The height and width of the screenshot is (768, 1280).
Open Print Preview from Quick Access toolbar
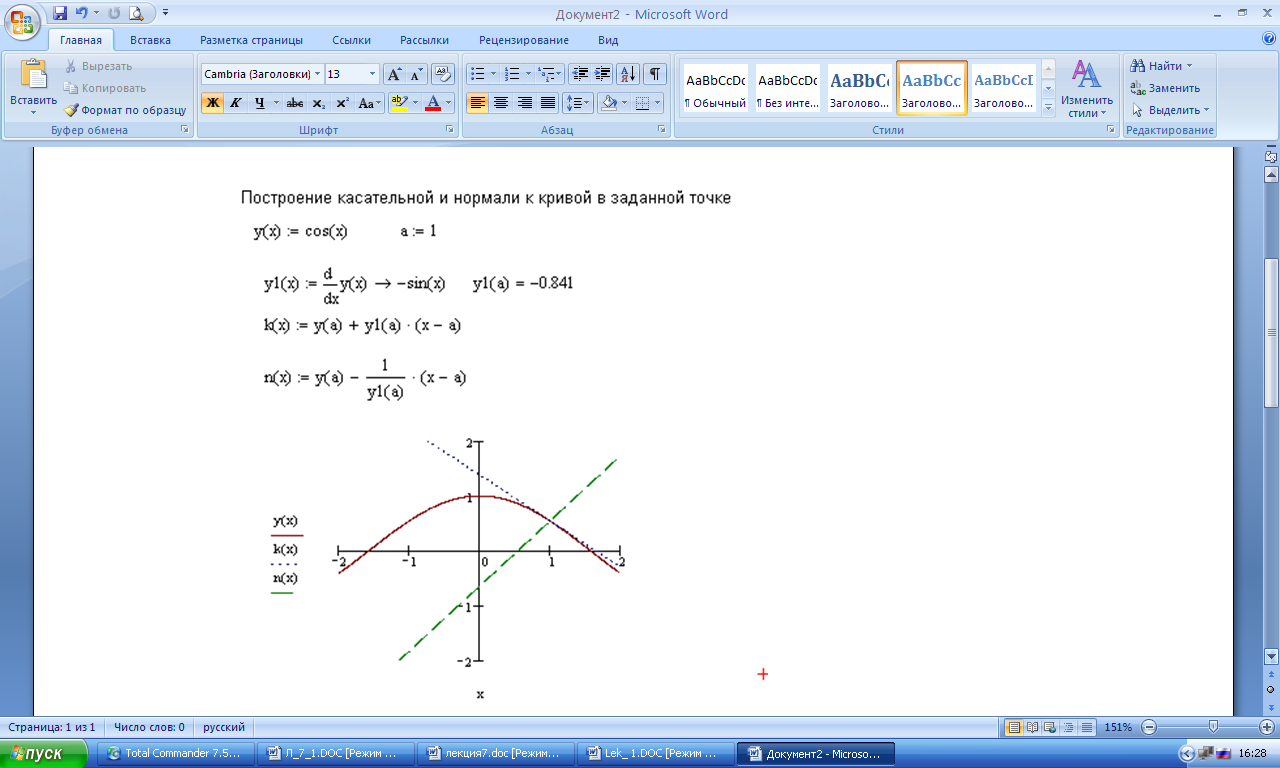coord(135,14)
